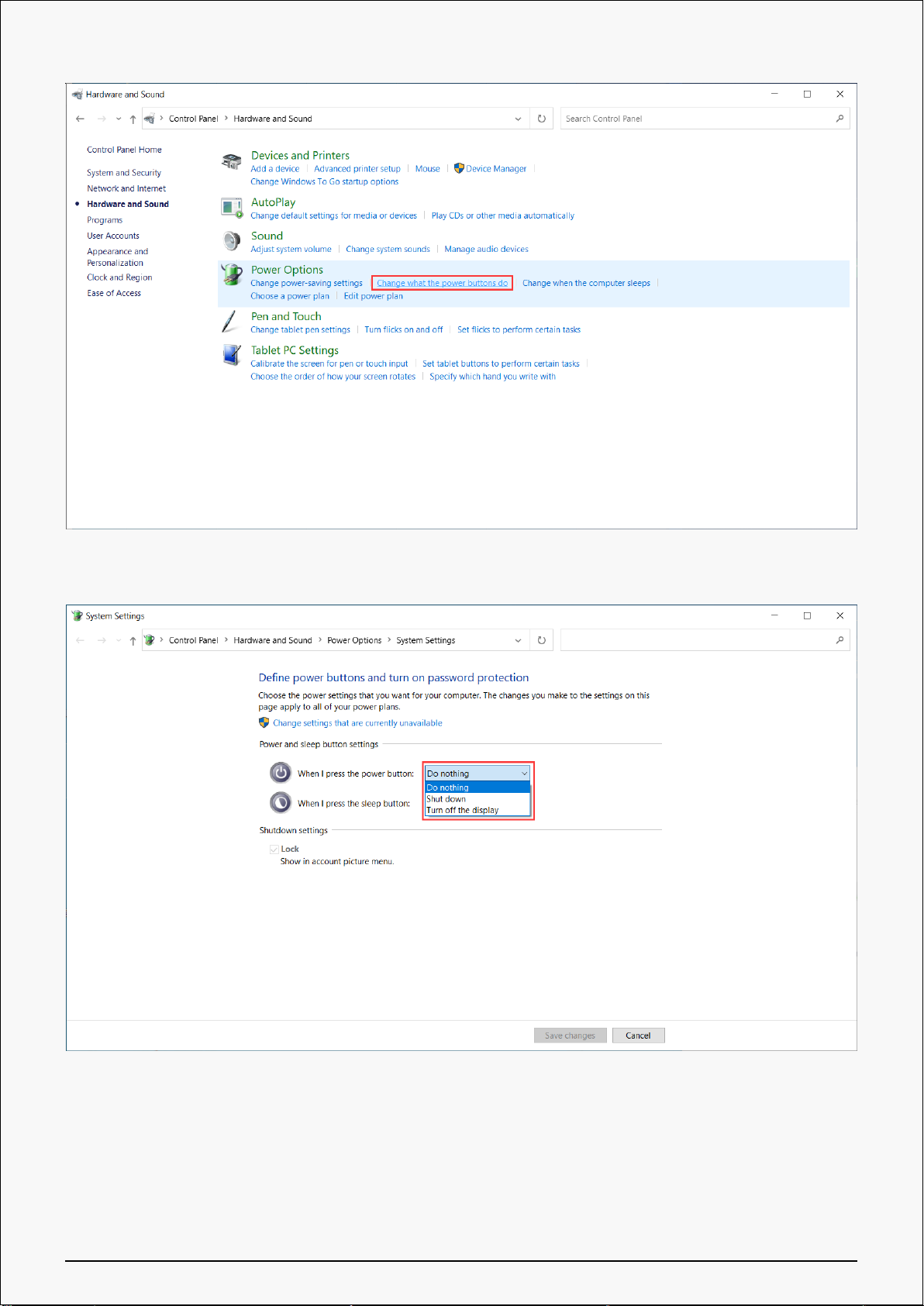Image resolution: width=924 pixels, height=1306 pixels.
Task: Click the Devices and Printers icon
Action: (x=231, y=161)
